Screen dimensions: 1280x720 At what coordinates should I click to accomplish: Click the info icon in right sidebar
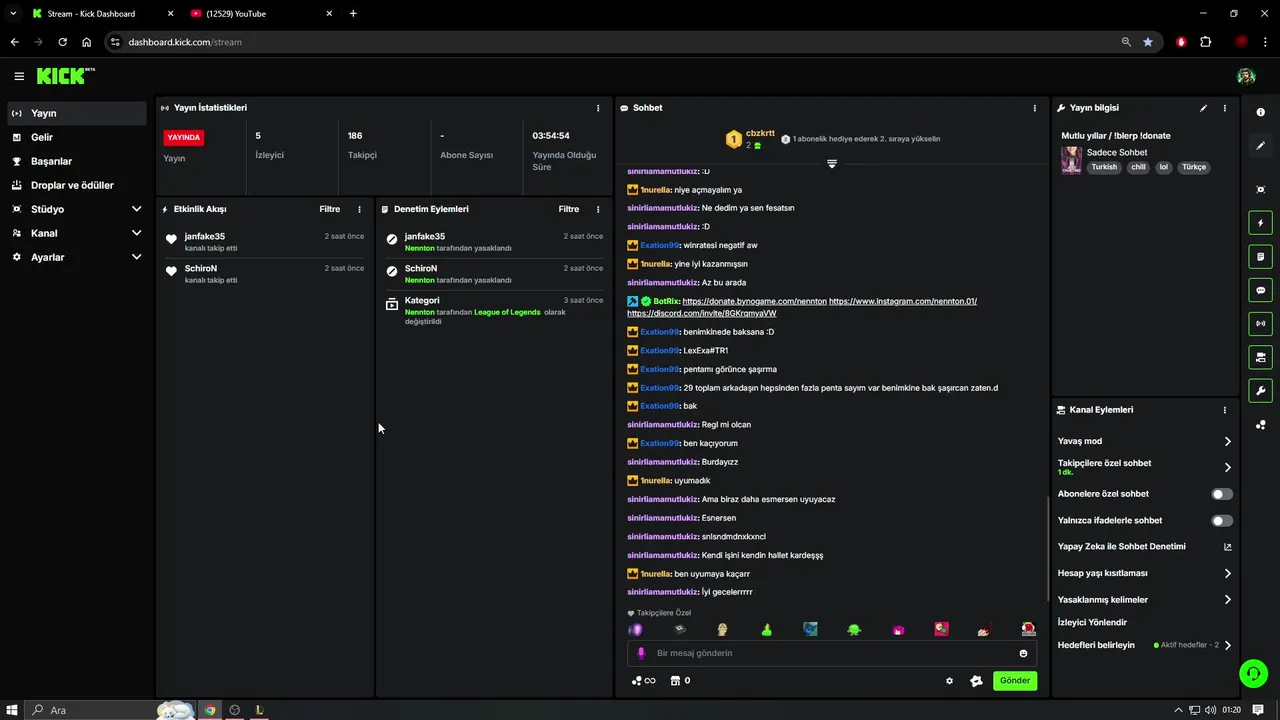(1260, 112)
